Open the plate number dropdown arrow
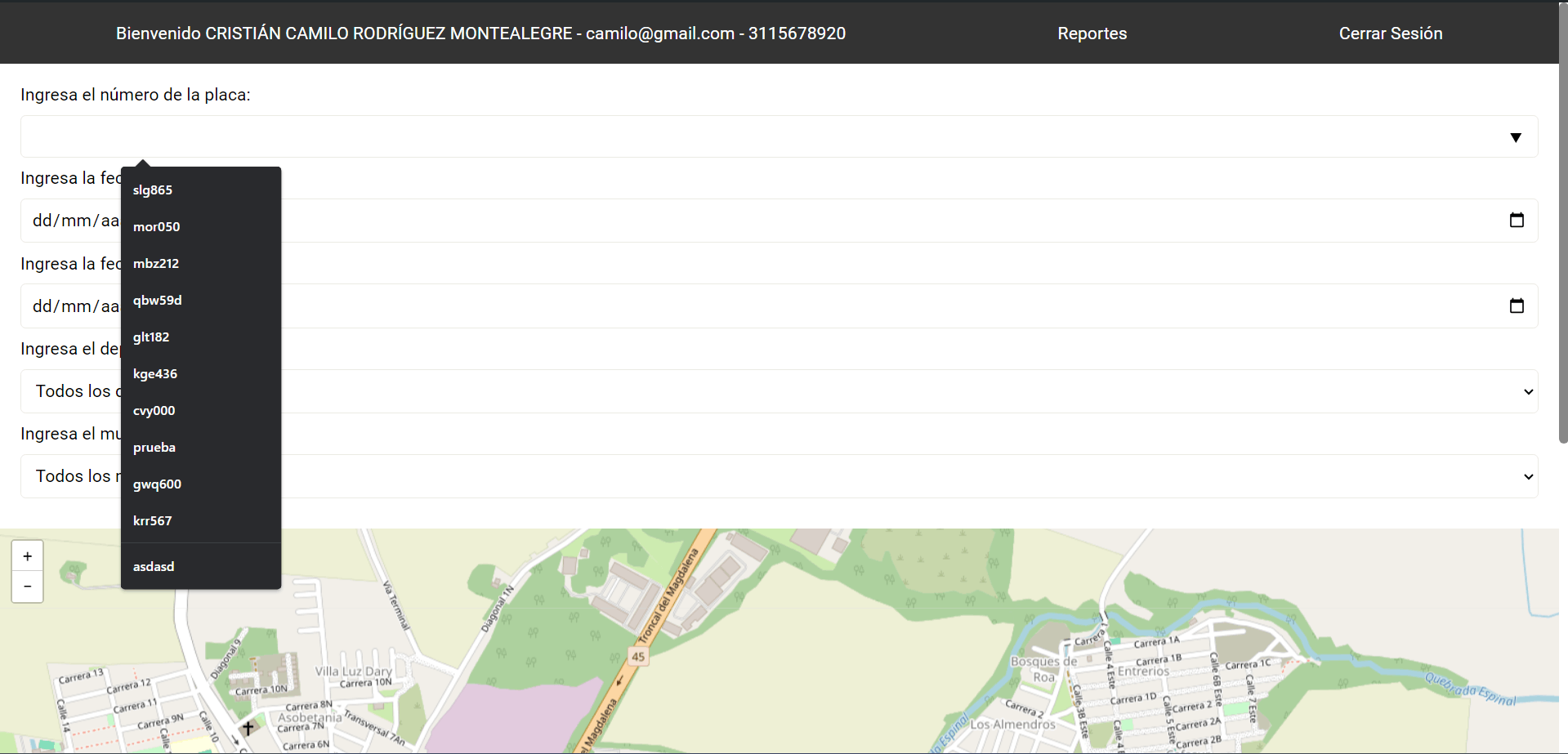This screenshot has width=1568, height=754. [x=1516, y=136]
